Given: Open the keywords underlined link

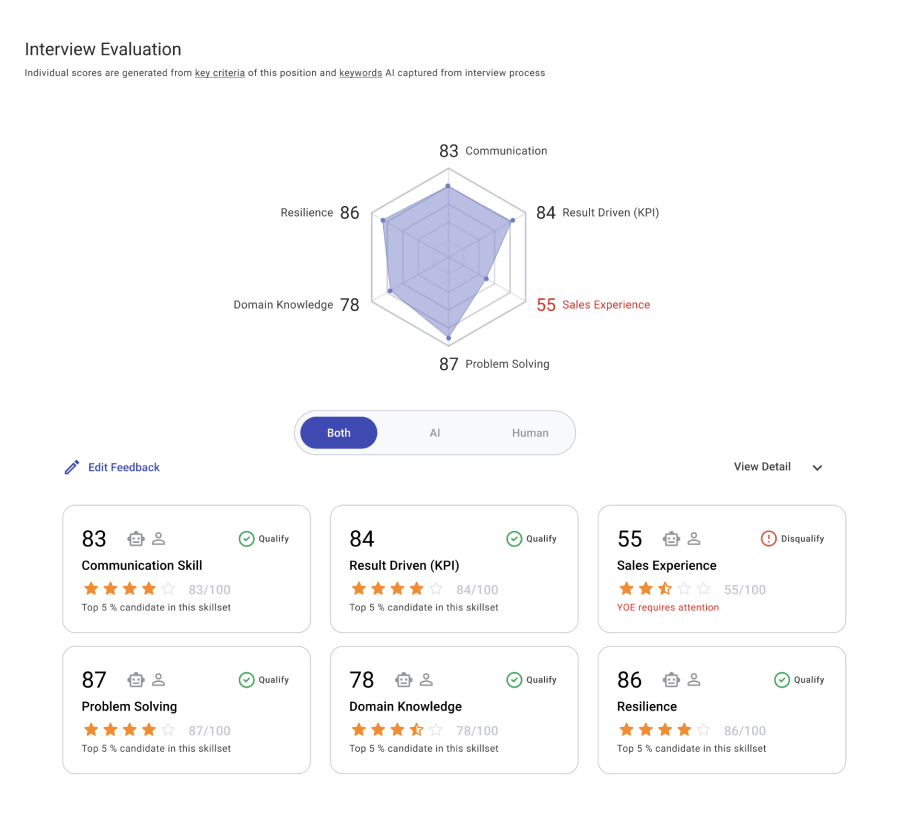Looking at the screenshot, I should click(x=361, y=73).
